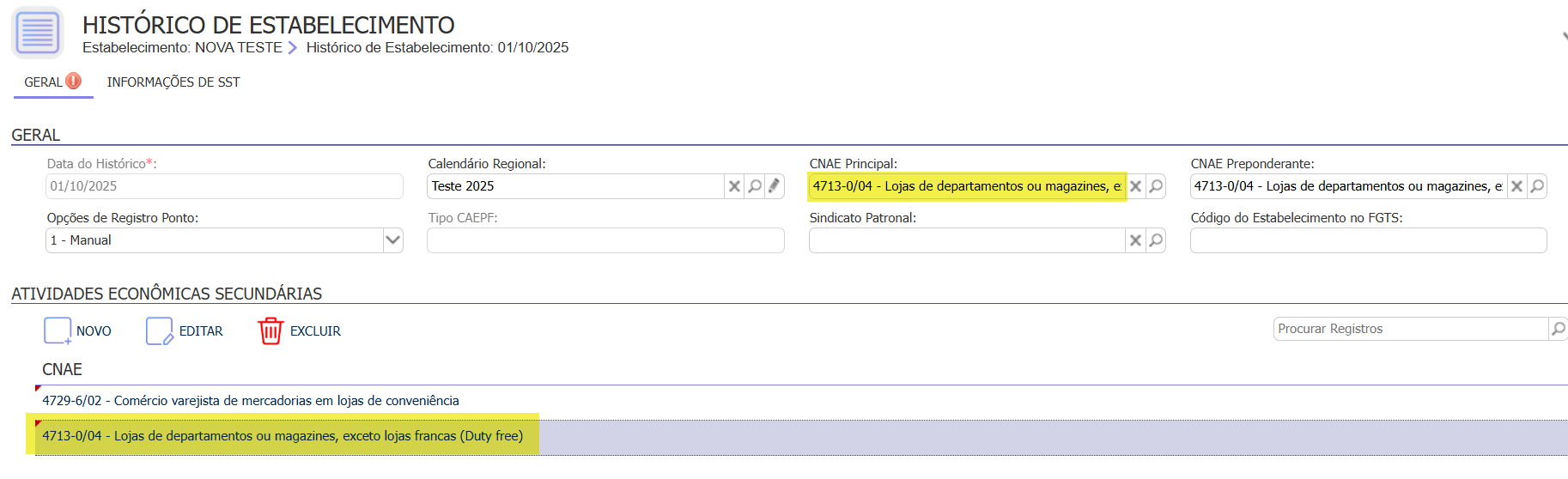This screenshot has width=1568, height=479.
Task: Click the Procurar Registros magnifier icon
Action: pos(1558,329)
